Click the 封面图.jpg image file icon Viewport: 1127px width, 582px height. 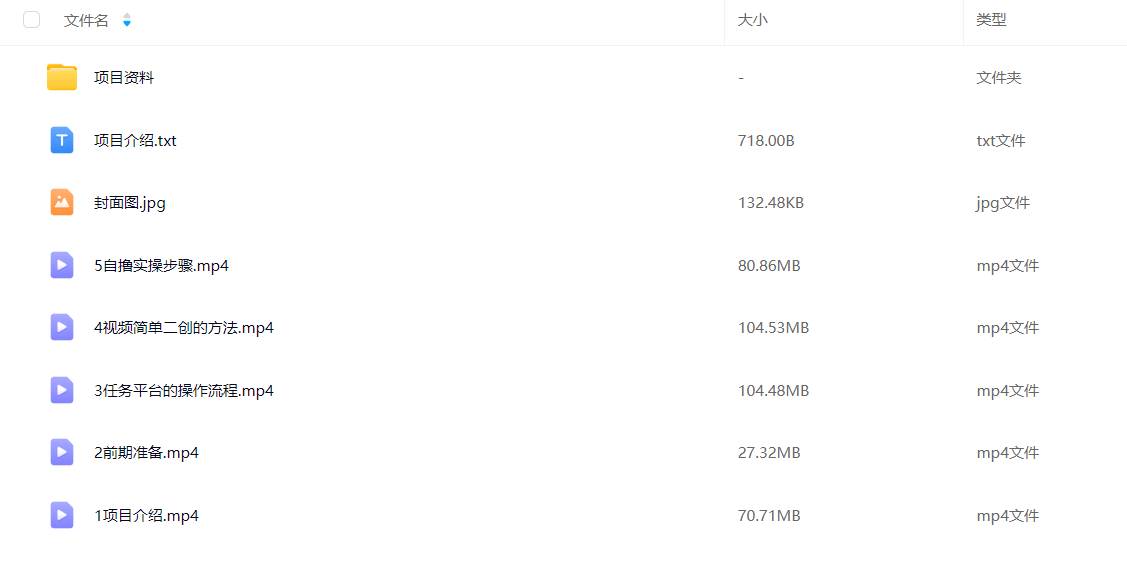coord(62,203)
